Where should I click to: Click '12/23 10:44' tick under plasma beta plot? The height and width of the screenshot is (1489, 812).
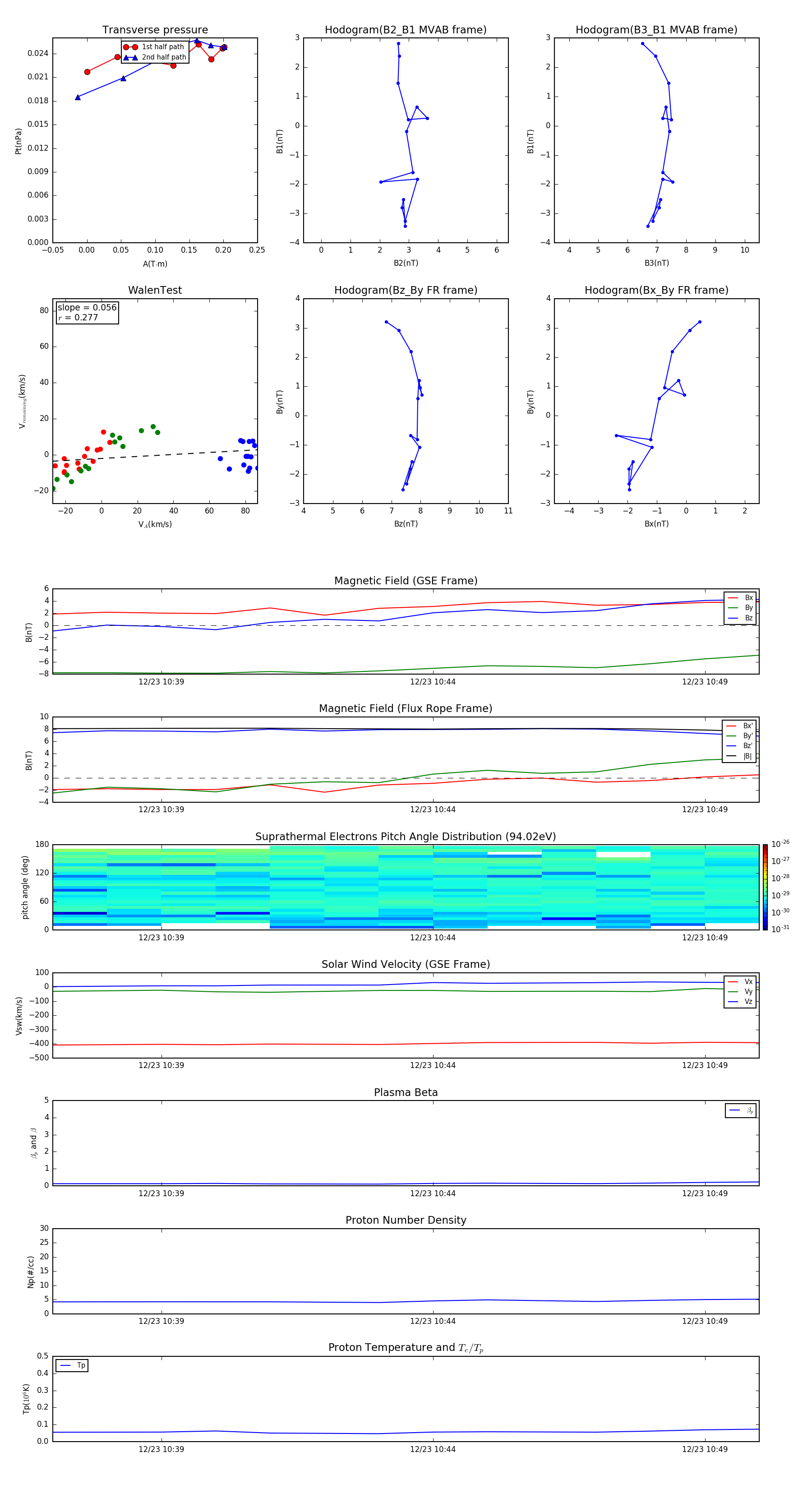[x=433, y=1193]
